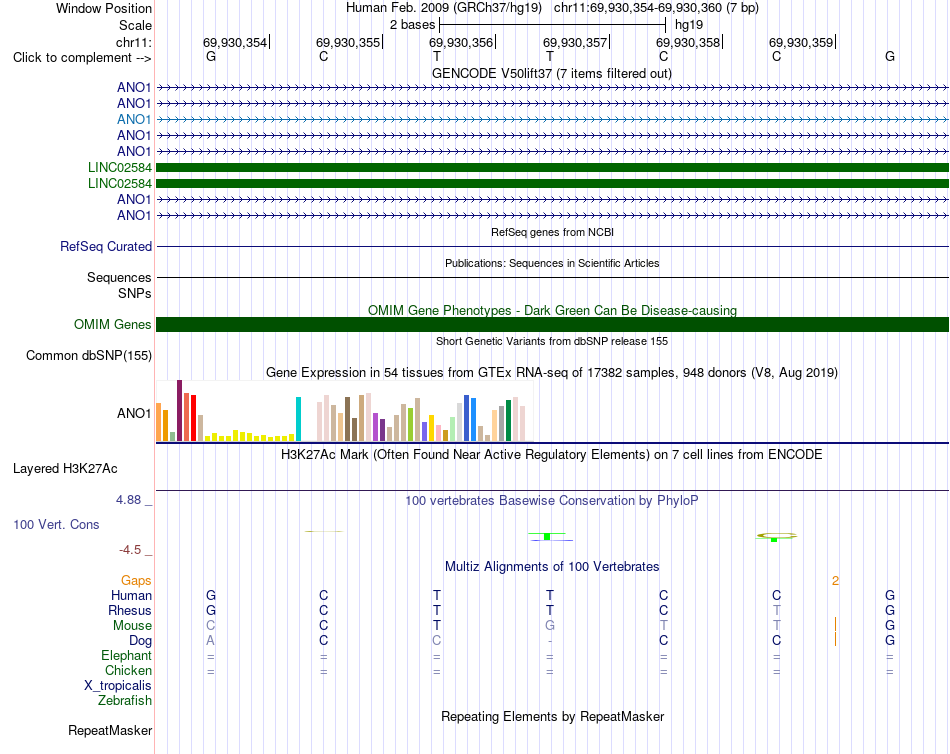Click the light blue ANO1 transcript label
The height and width of the screenshot is (754, 950).
(134, 119)
